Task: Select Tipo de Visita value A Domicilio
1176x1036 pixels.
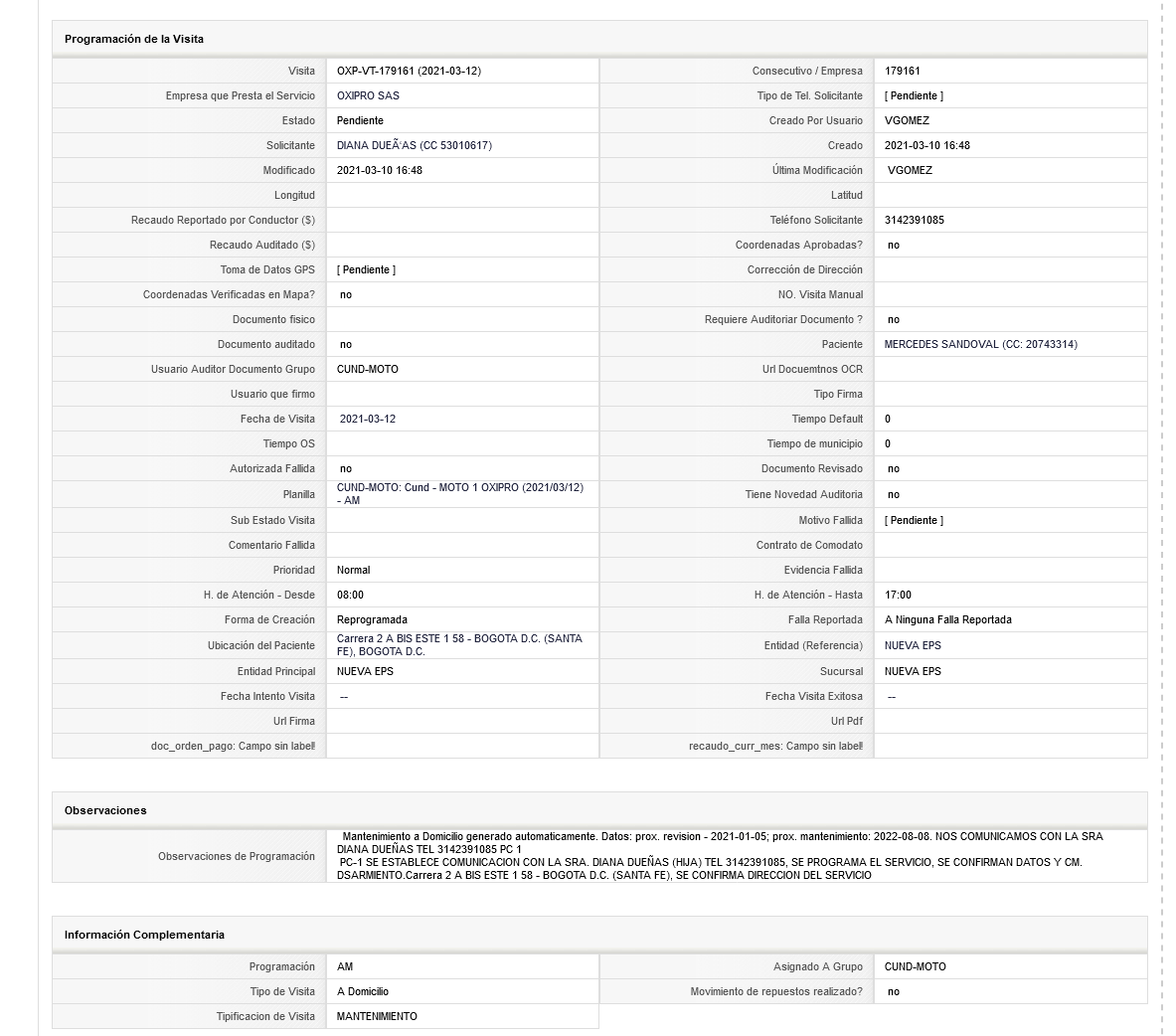Action: coord(363,991)
